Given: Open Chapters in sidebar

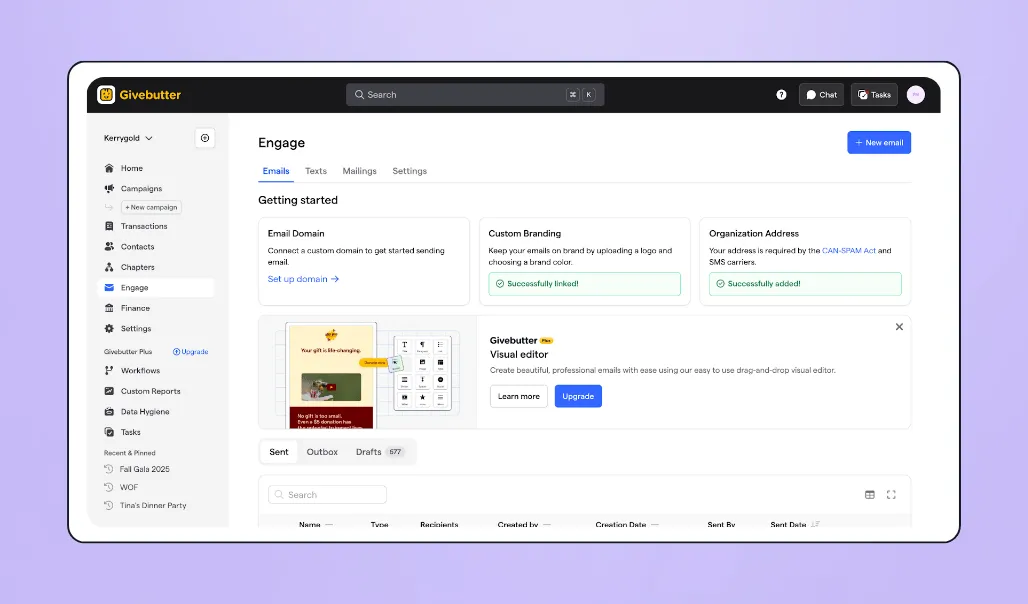Looking at the screenshot, I should (156, 267).
